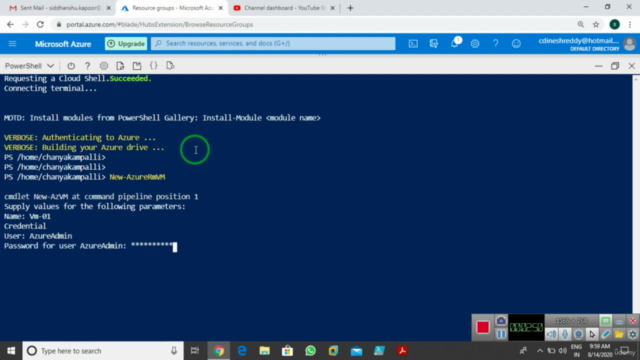
Task: Stop recording with the red square button
Action: [x=483, y=327]
